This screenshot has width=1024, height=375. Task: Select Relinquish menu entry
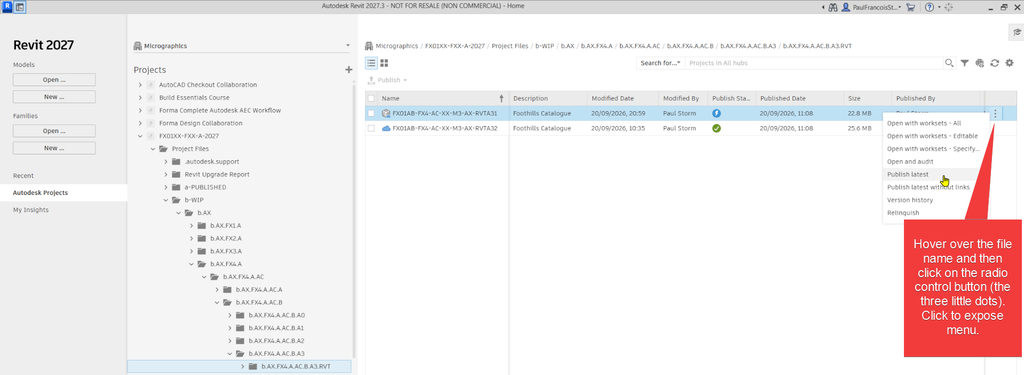pyautogui.click(x=903, y=213)
